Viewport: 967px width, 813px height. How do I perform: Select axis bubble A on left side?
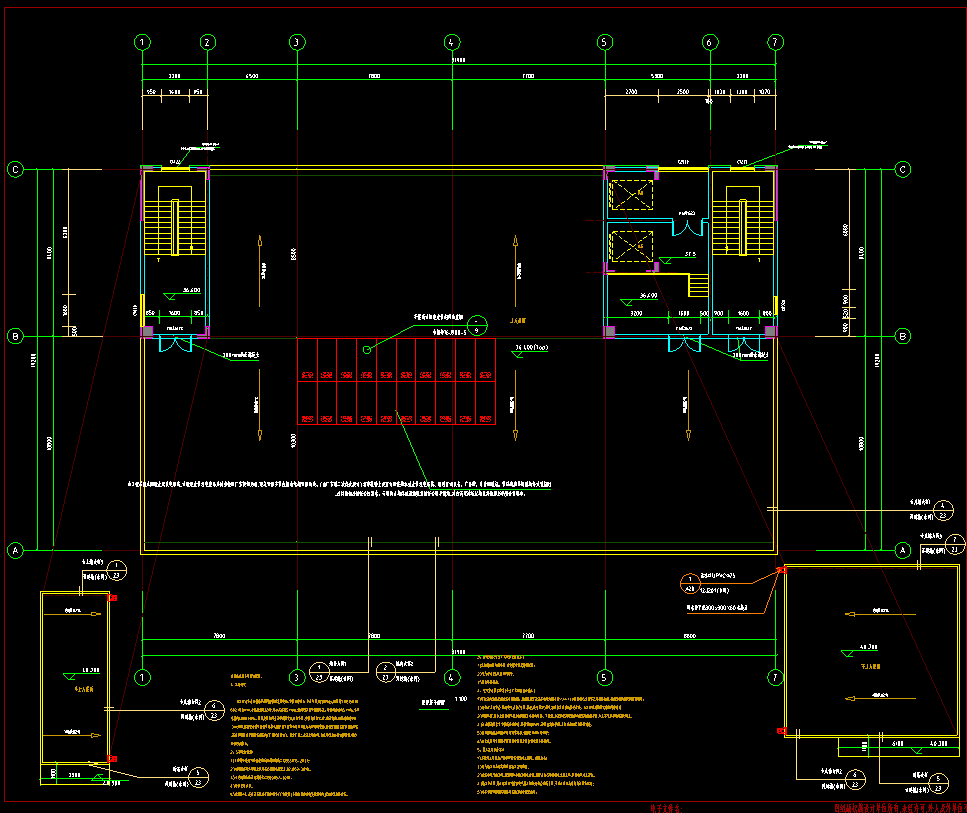pyautogui.click(x=15, y=550)
